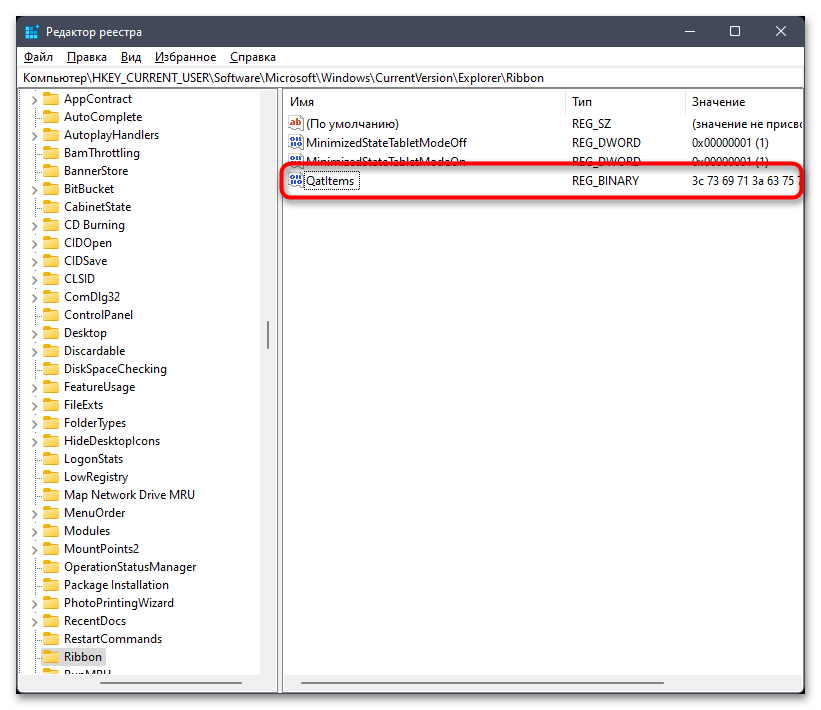Click the key tree horizontal scrollbar
Viewport: 821px width, 710px height.
pos(171,683)
